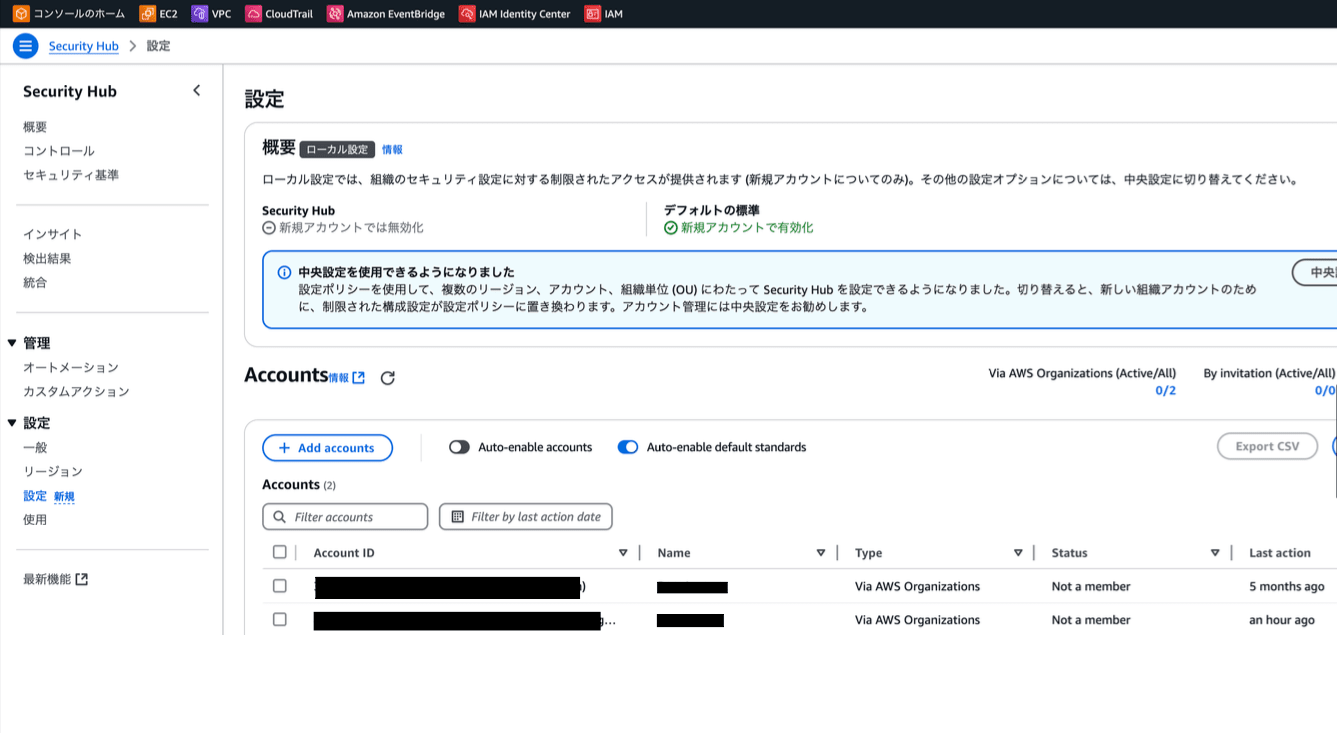Open リージョン settings in the sidebar
1337x733 pixels.
(x=53, y=471)
